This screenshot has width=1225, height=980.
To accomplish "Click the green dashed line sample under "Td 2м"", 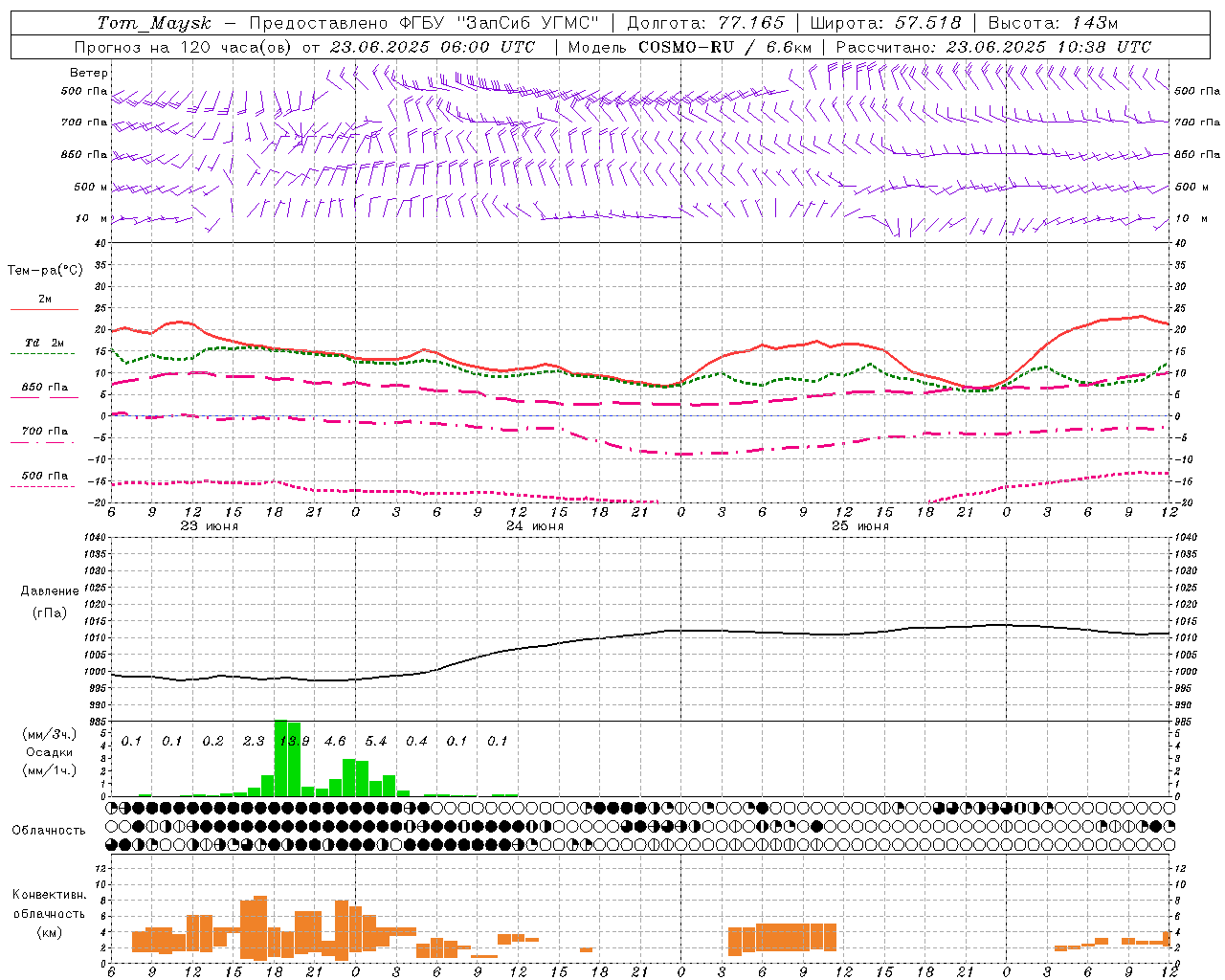I will 42,354.
